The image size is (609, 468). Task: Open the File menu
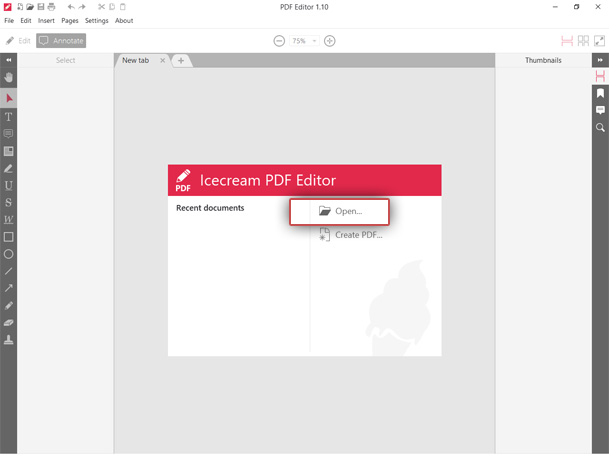click(x=9, y=21)
